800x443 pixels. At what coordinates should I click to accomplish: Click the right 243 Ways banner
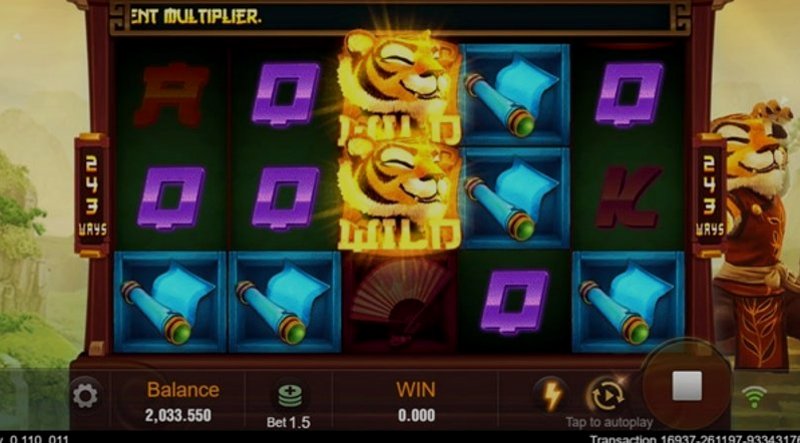coord(709,195)
